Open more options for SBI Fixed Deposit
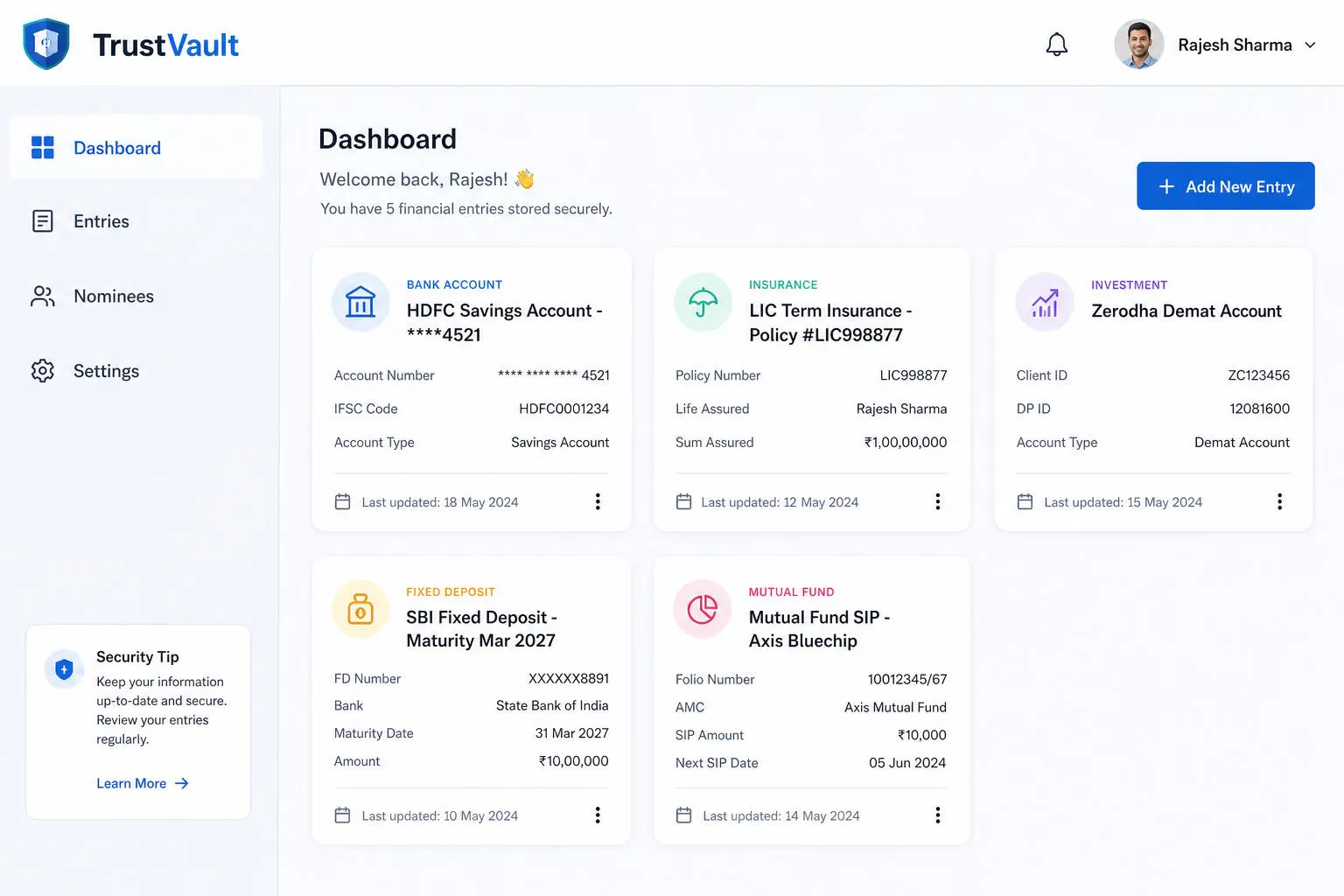This screenshot has height=896, width=1344. [598, 815]
